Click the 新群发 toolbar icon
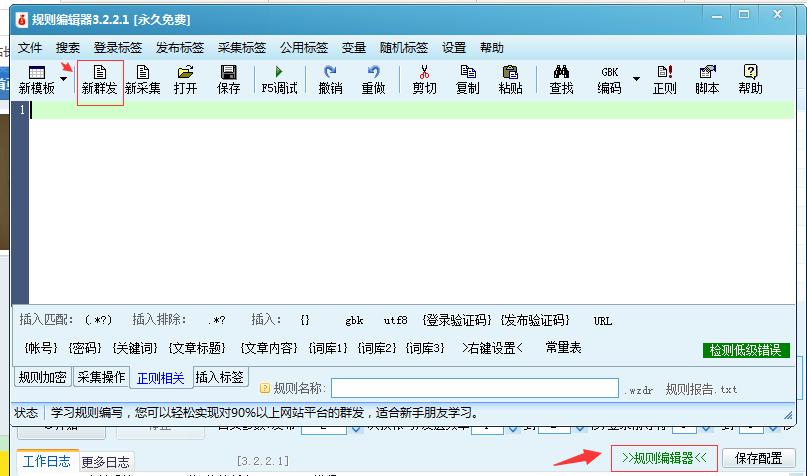 pos(99,80)
